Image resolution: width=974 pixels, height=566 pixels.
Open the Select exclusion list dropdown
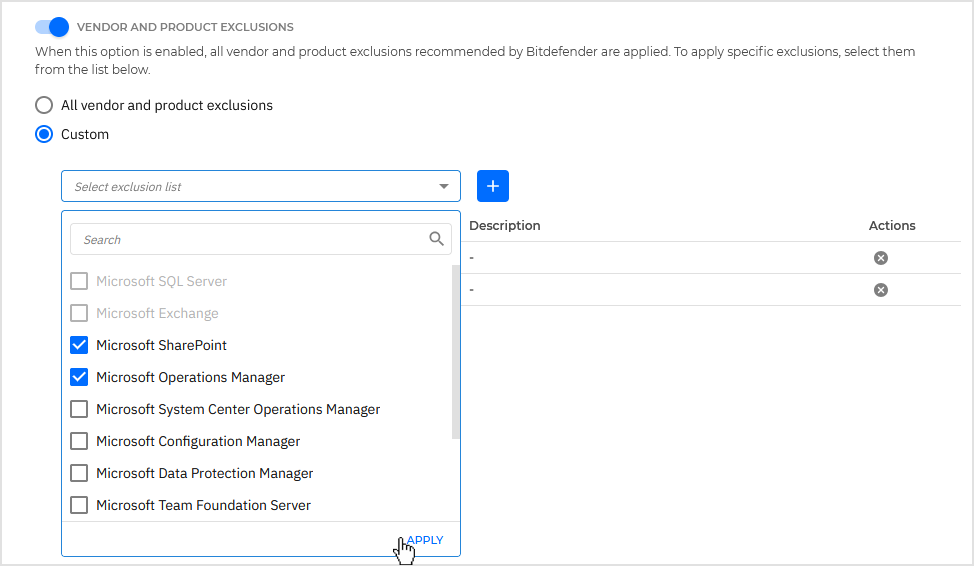(x=261, y=186)
